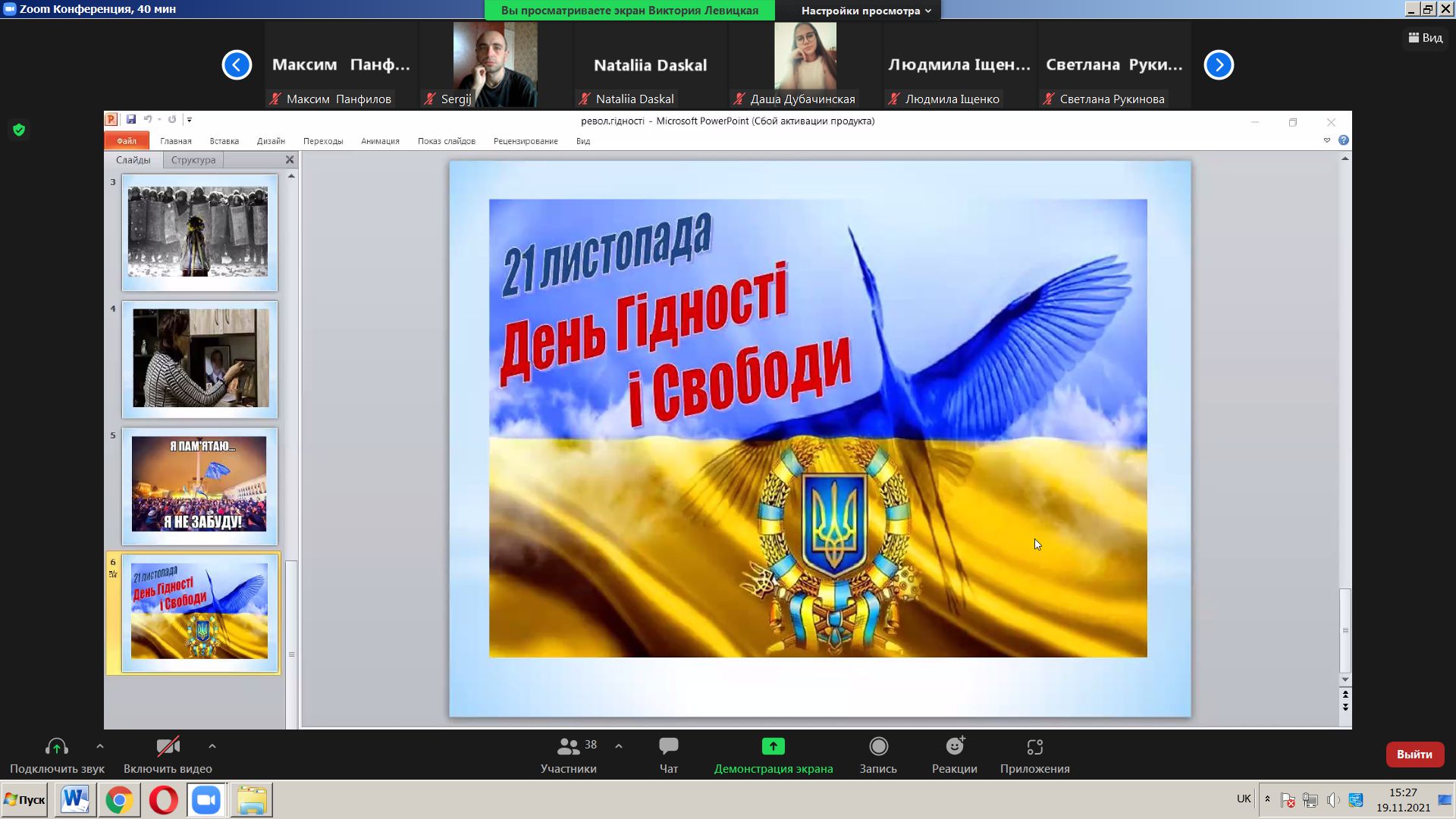Click the main slide vertical scrollbar thumb
Viewport: 1456px width, 819px height.
[1345, 630]
